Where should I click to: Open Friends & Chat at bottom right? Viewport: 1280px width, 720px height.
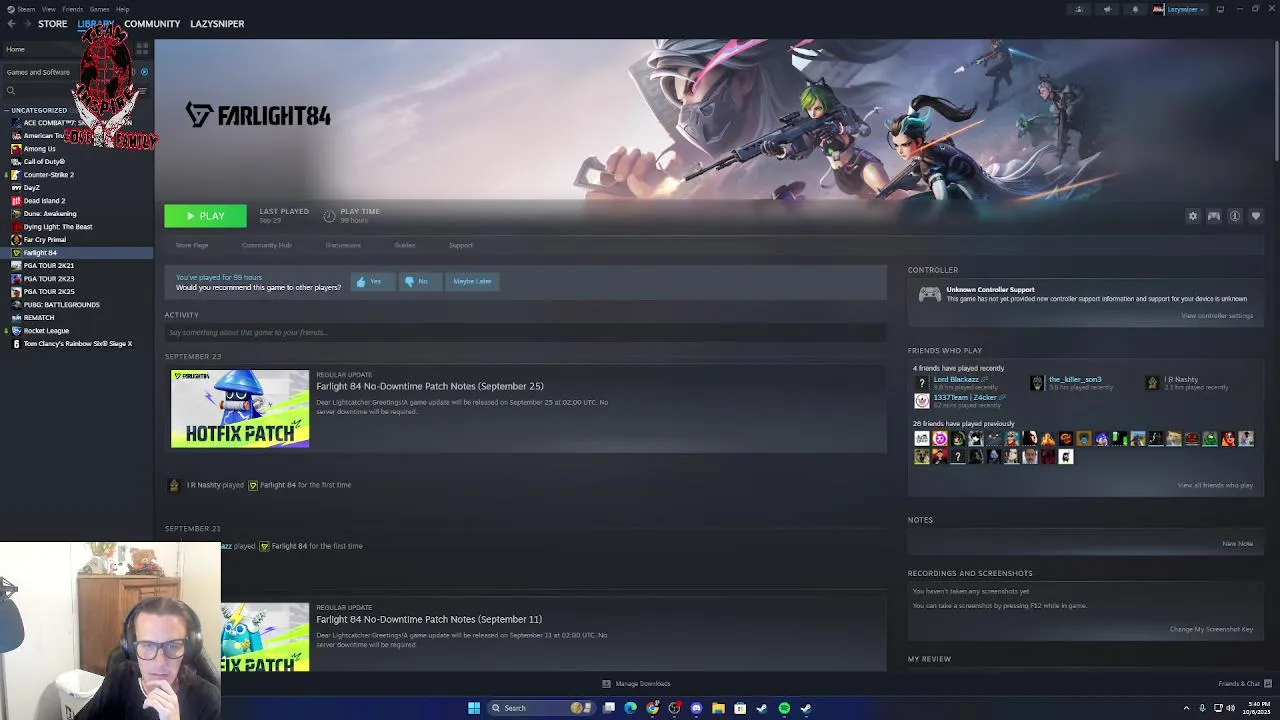[1245, 684]
